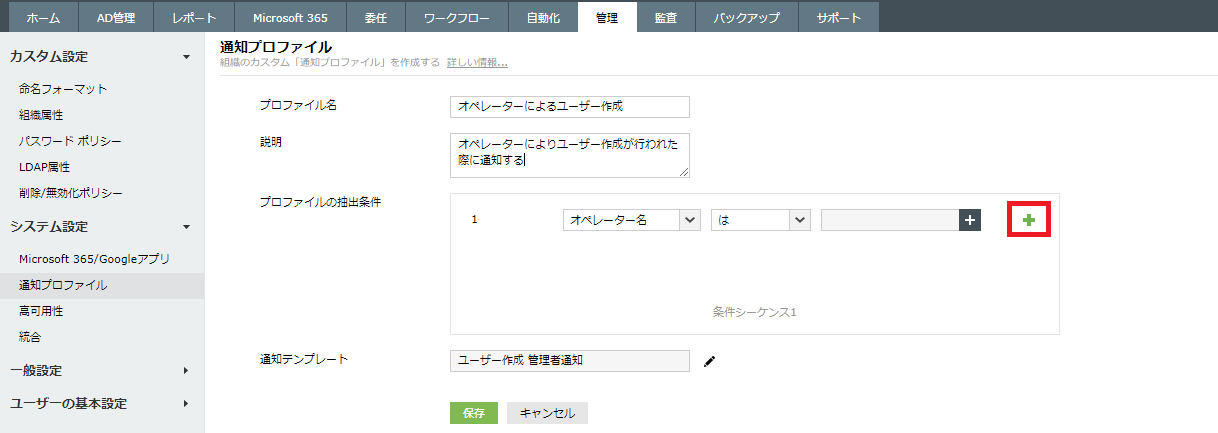Open Microsoft 365/Googleアプリ in sidebar
Viewport: 1218px width, 433px height.
(x=95, y=259)
